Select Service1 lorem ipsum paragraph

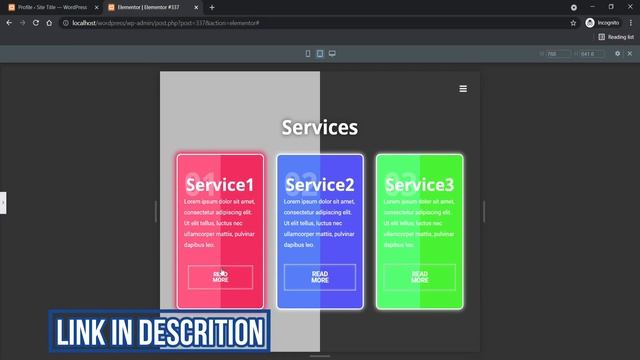(220, 223)
